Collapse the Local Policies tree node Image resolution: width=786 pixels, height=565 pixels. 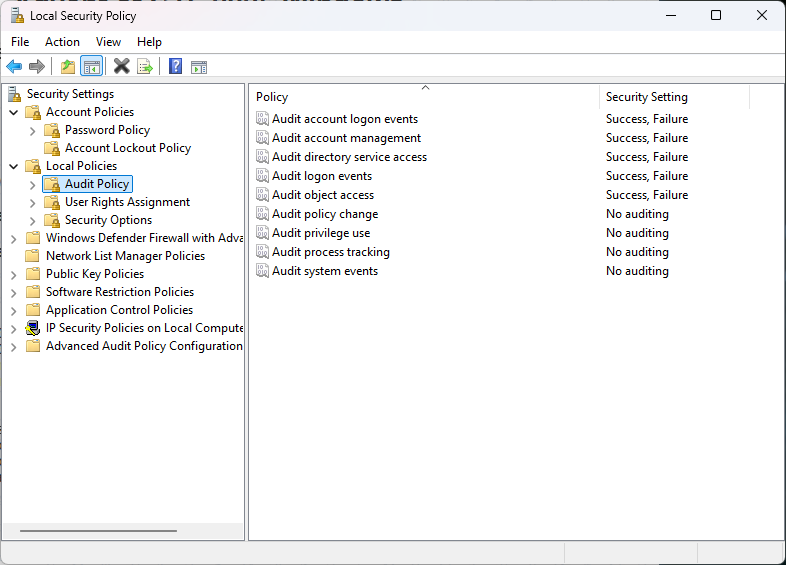coord(14,166)
